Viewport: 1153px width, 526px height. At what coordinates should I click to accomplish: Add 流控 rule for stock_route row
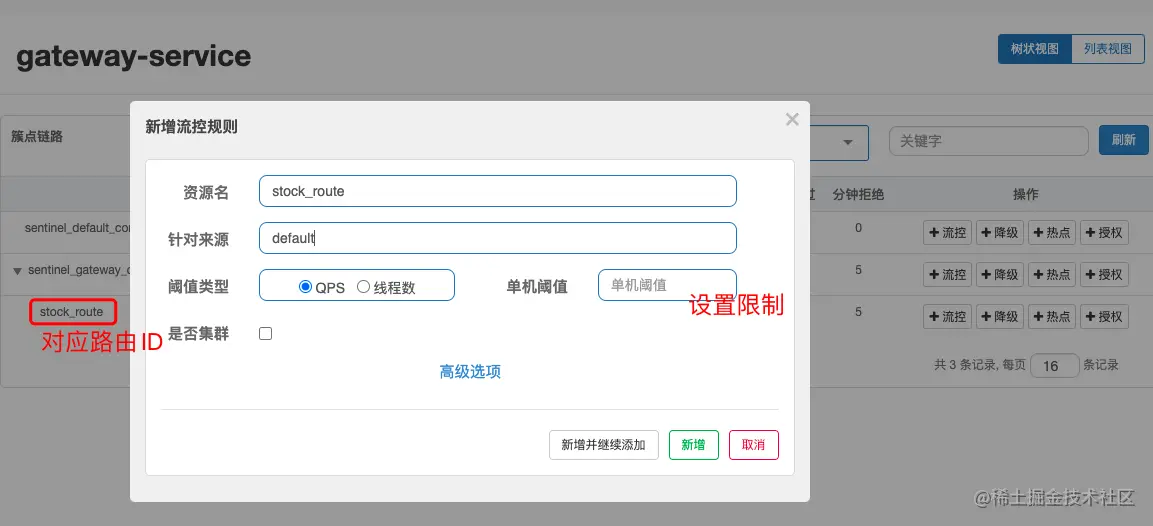(948, 316)
